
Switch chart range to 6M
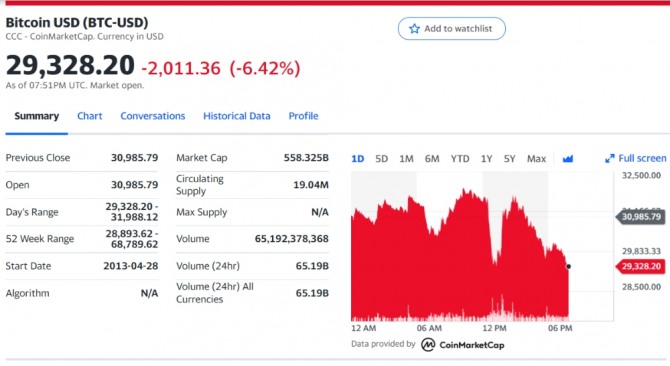point(432,159)
